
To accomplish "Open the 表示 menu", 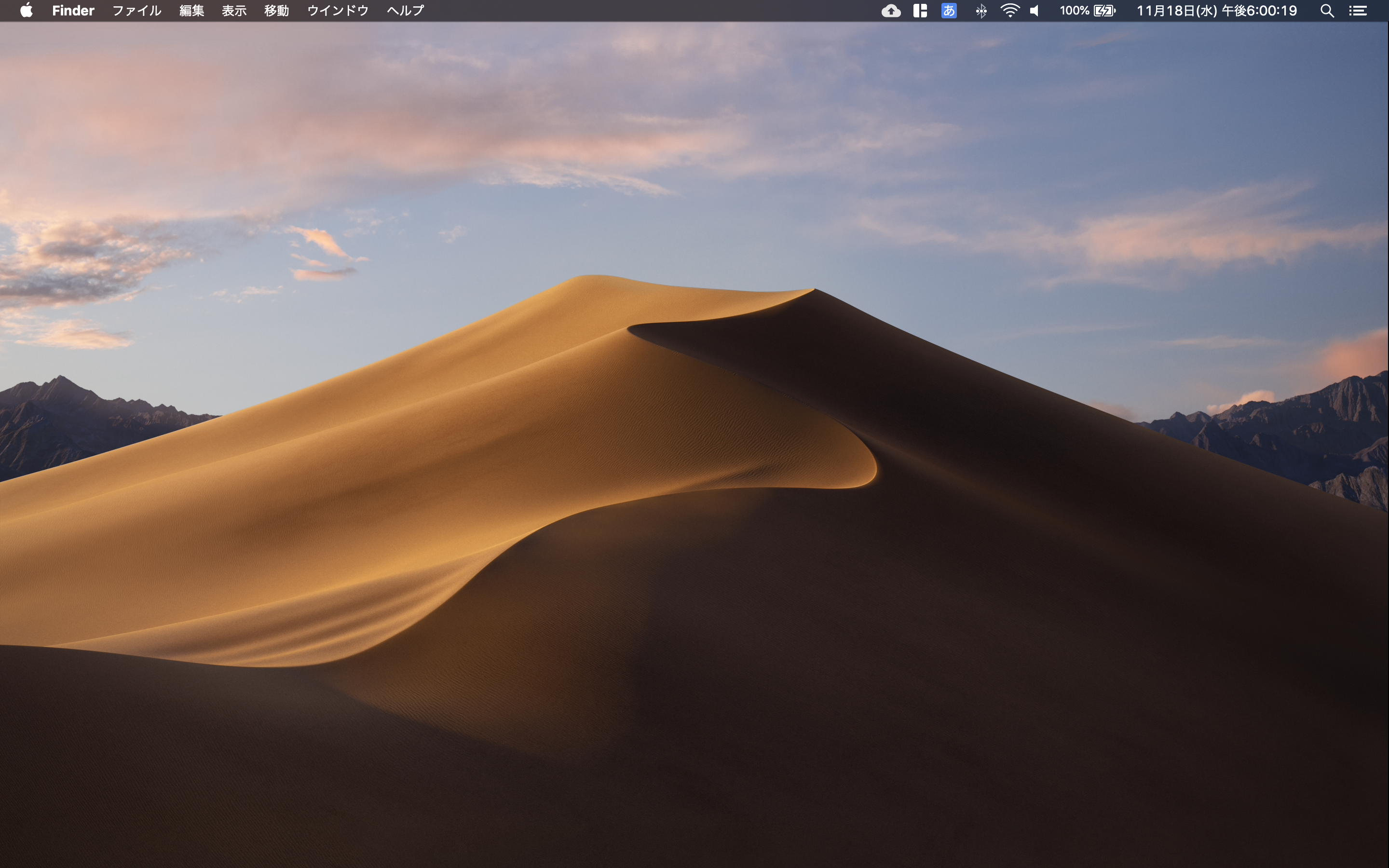I will 234,10.
